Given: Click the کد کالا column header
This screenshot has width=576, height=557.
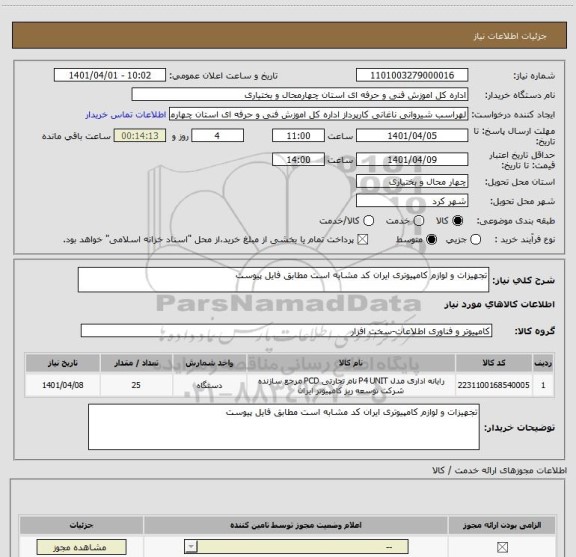Looking at the screenshot, I should click(x=494, y=363).
